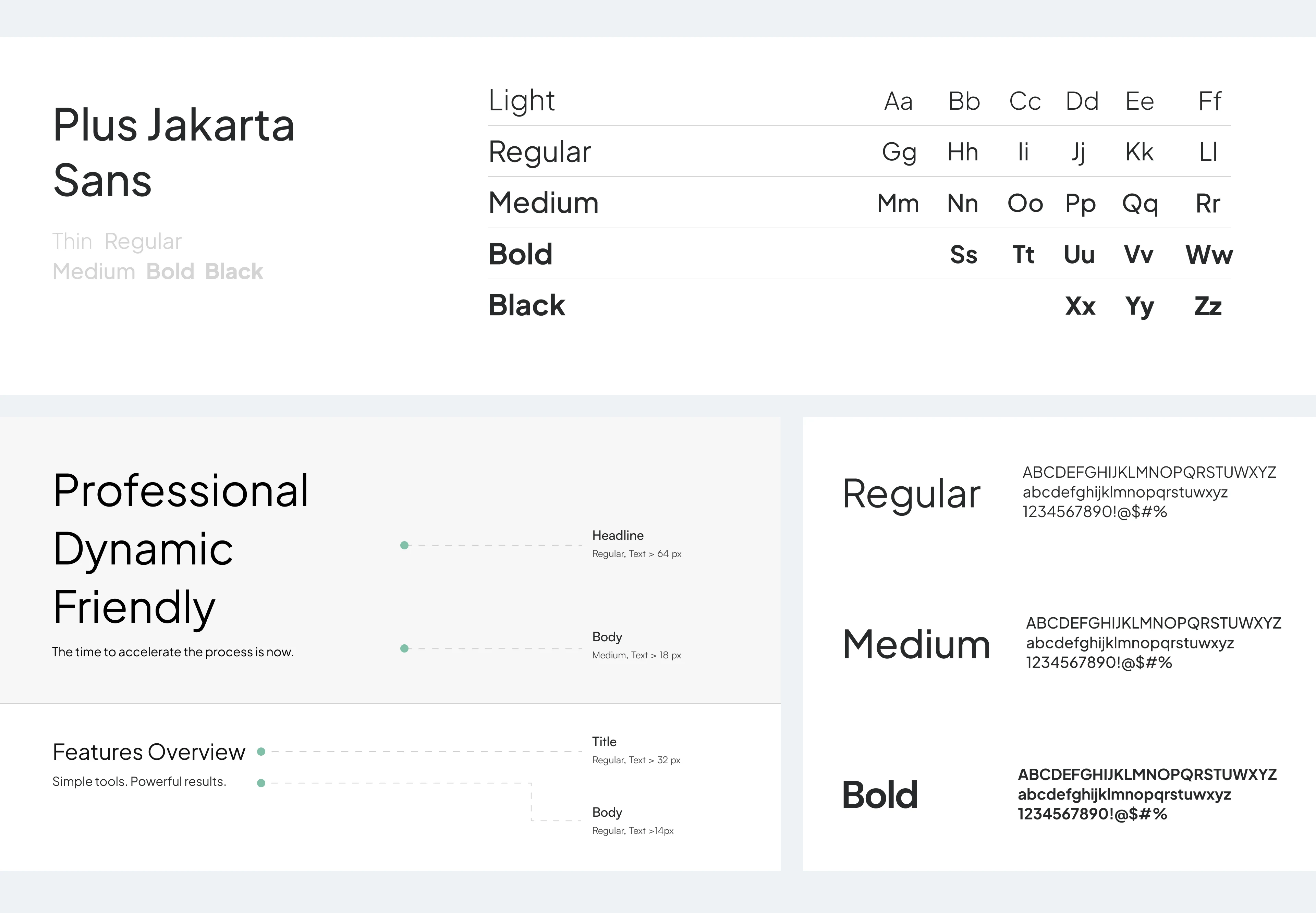Click the Plus Jakarta Sans title
Screen dimensions: 1316x913
click(x=173, y=151)
